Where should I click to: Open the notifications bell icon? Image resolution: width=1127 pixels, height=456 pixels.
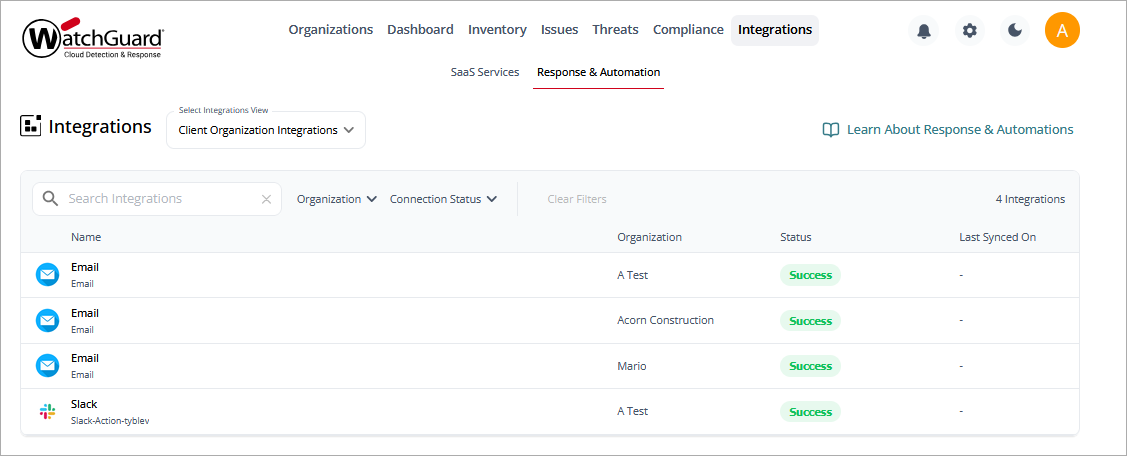pyautogui.click(x=924, y=31)
